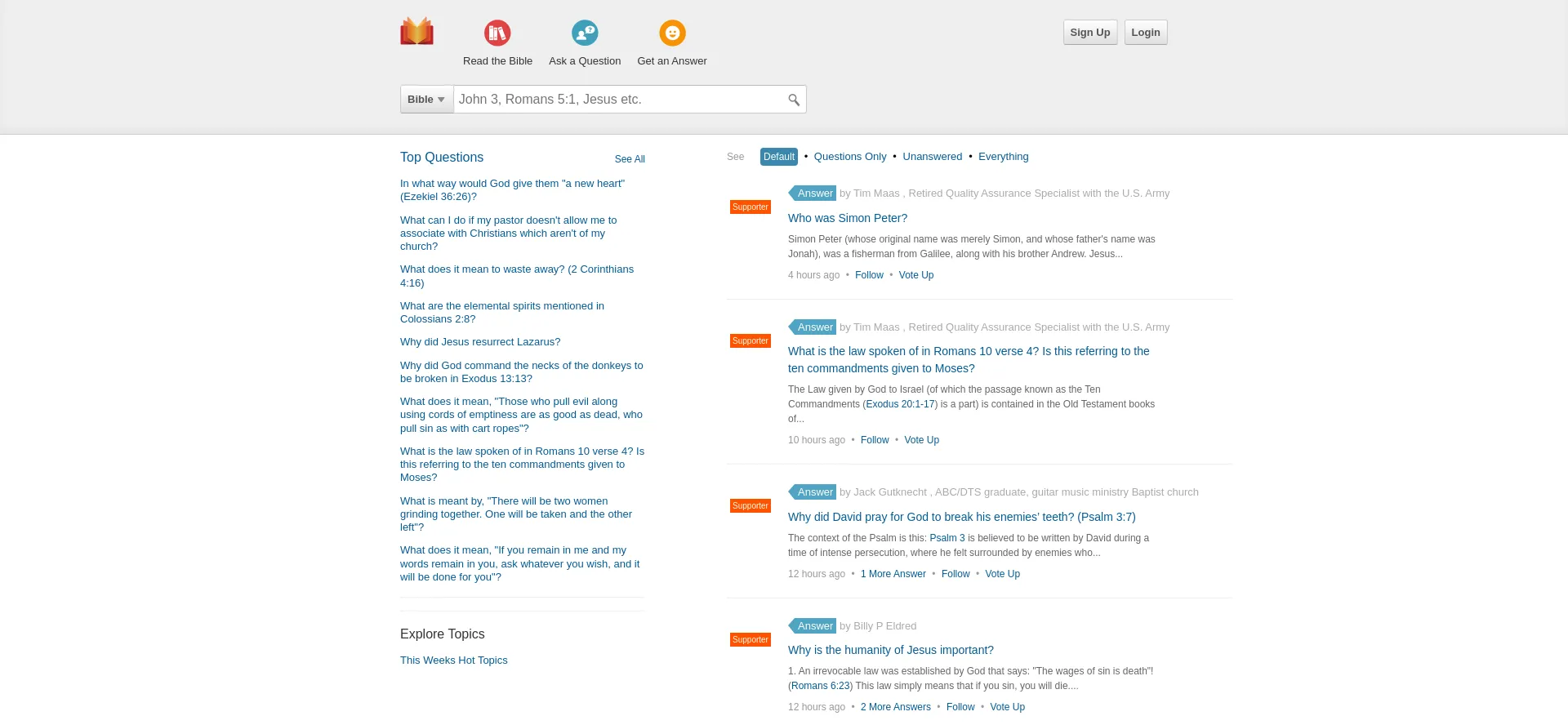Viewport: 1568px width, 725px height.
Task: Open the Top Questions heading link
Action: [x=442, y=158]
